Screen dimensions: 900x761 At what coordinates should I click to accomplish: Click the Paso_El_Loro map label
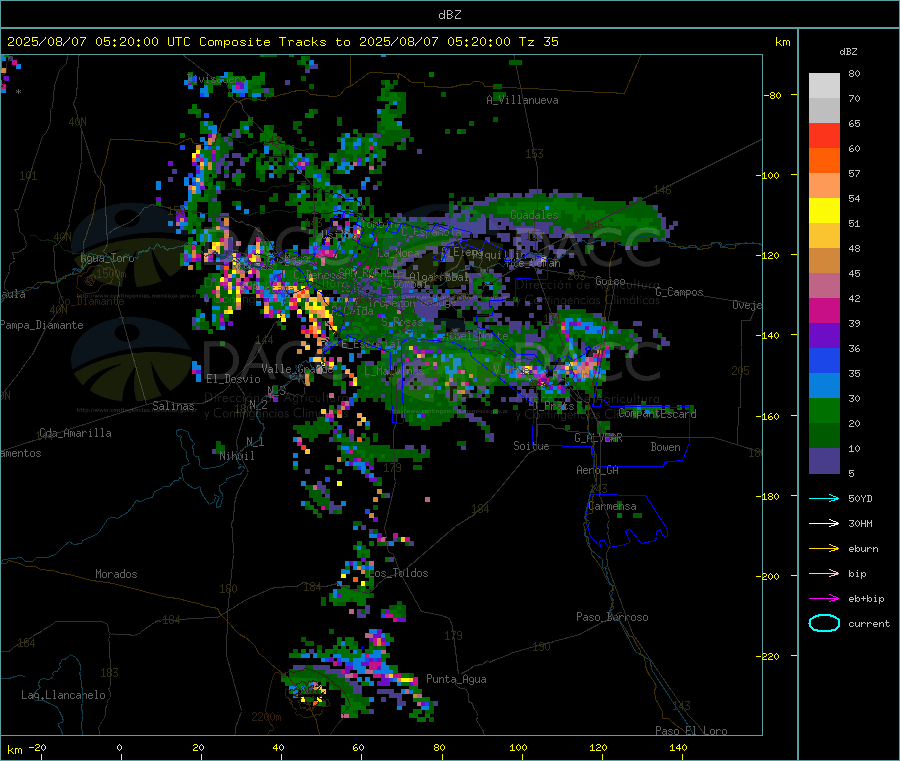tap(691, 731)
